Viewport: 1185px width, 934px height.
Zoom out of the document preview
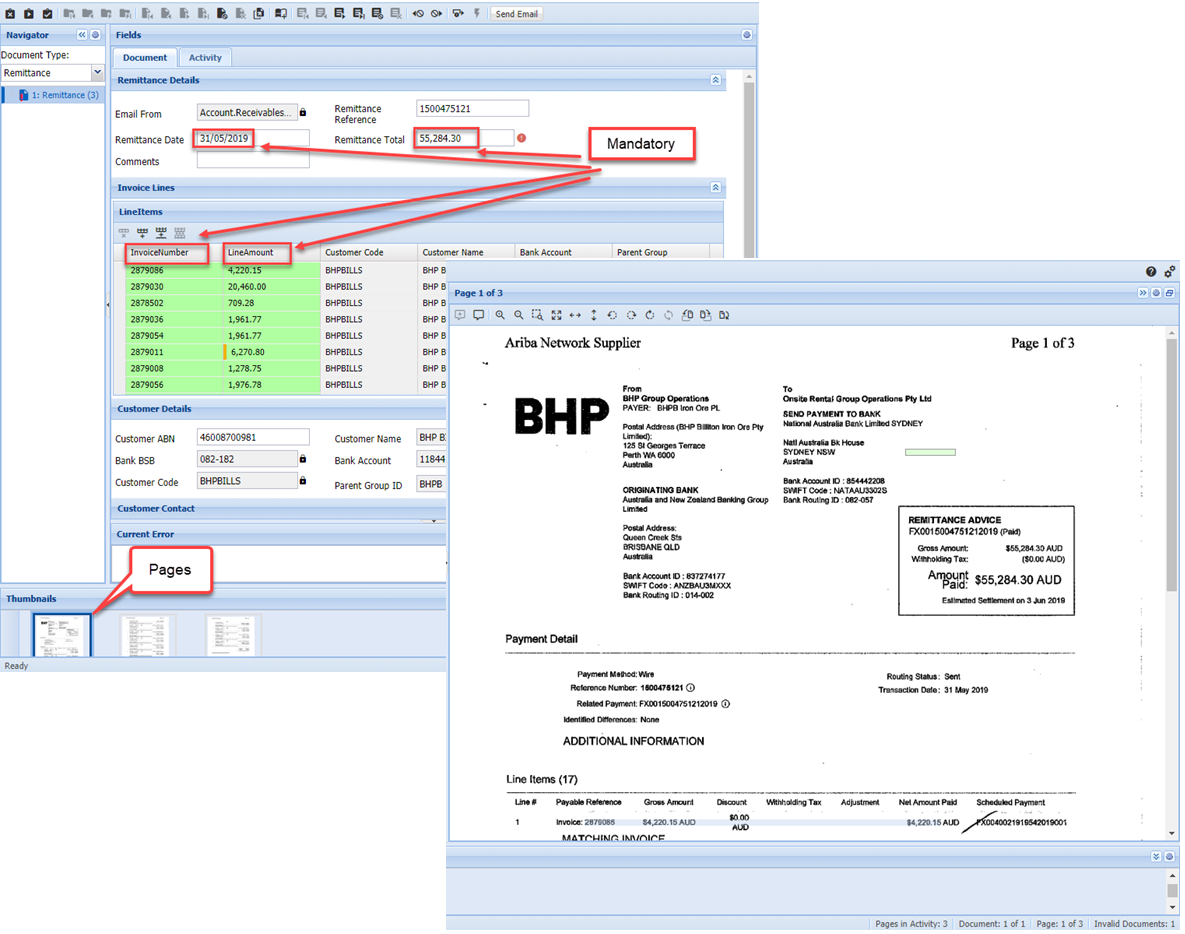pyautogui.click(x=519, y=314)
